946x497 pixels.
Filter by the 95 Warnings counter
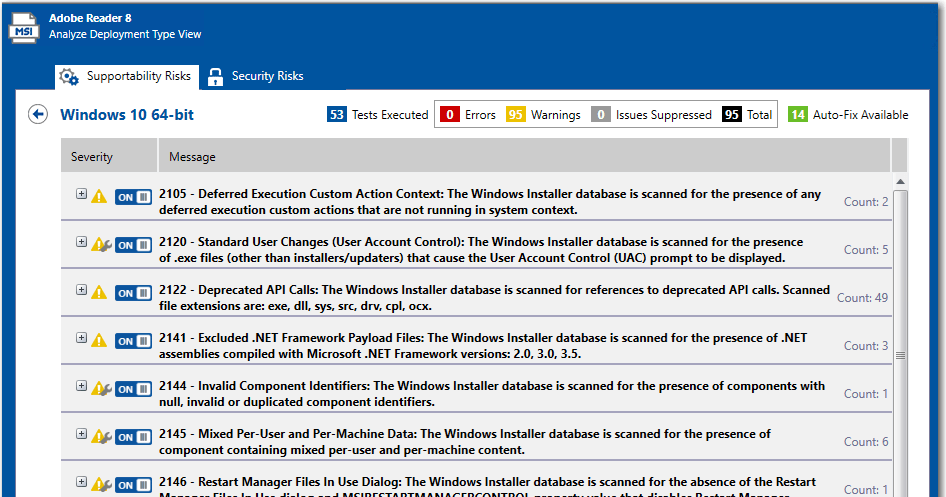(x=543, y=115)
